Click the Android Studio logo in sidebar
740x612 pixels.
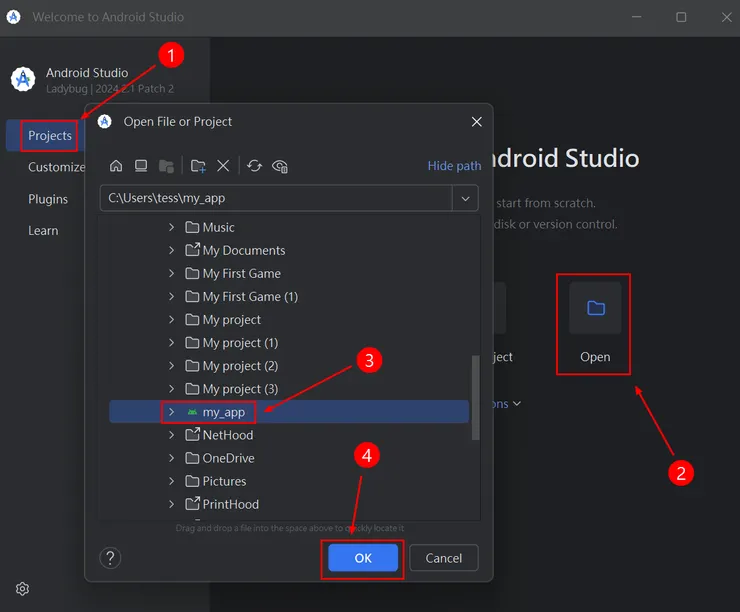pos(23,79)
